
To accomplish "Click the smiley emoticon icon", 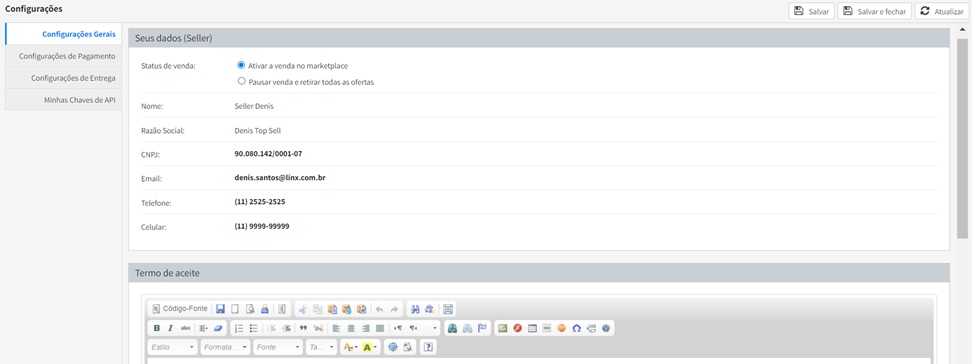I will click(x=562, y=328).
